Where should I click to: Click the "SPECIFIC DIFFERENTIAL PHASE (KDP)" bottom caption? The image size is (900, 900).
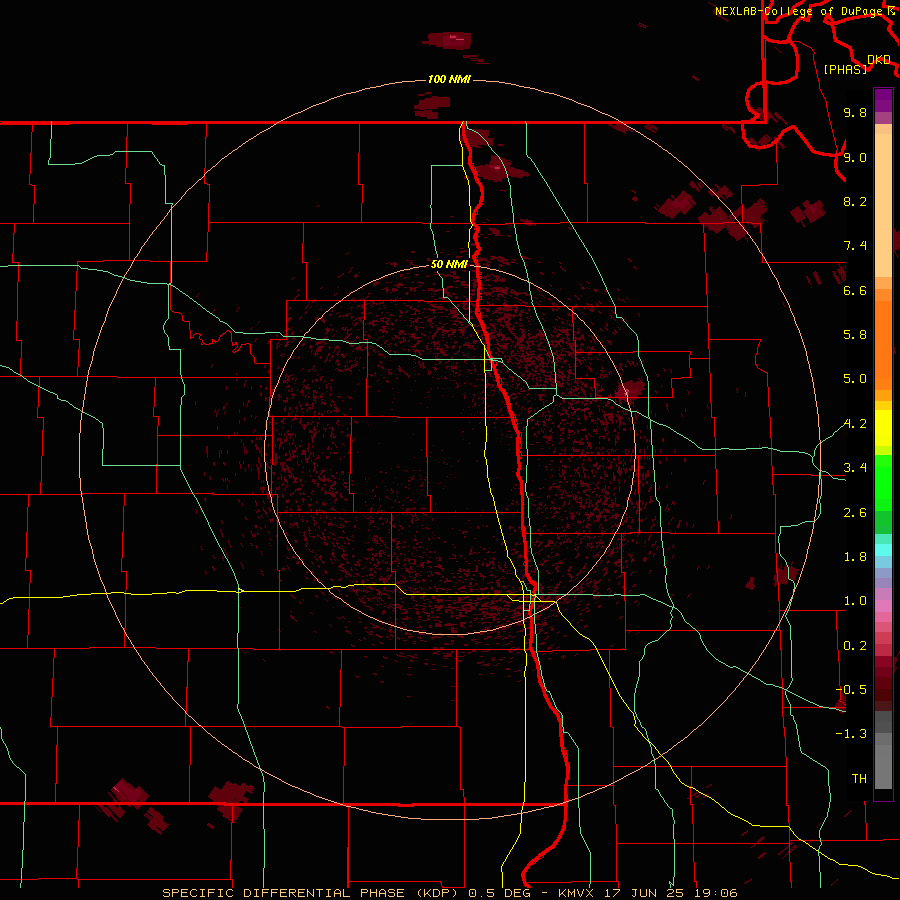pyautogui.click(x=310, y=893)
